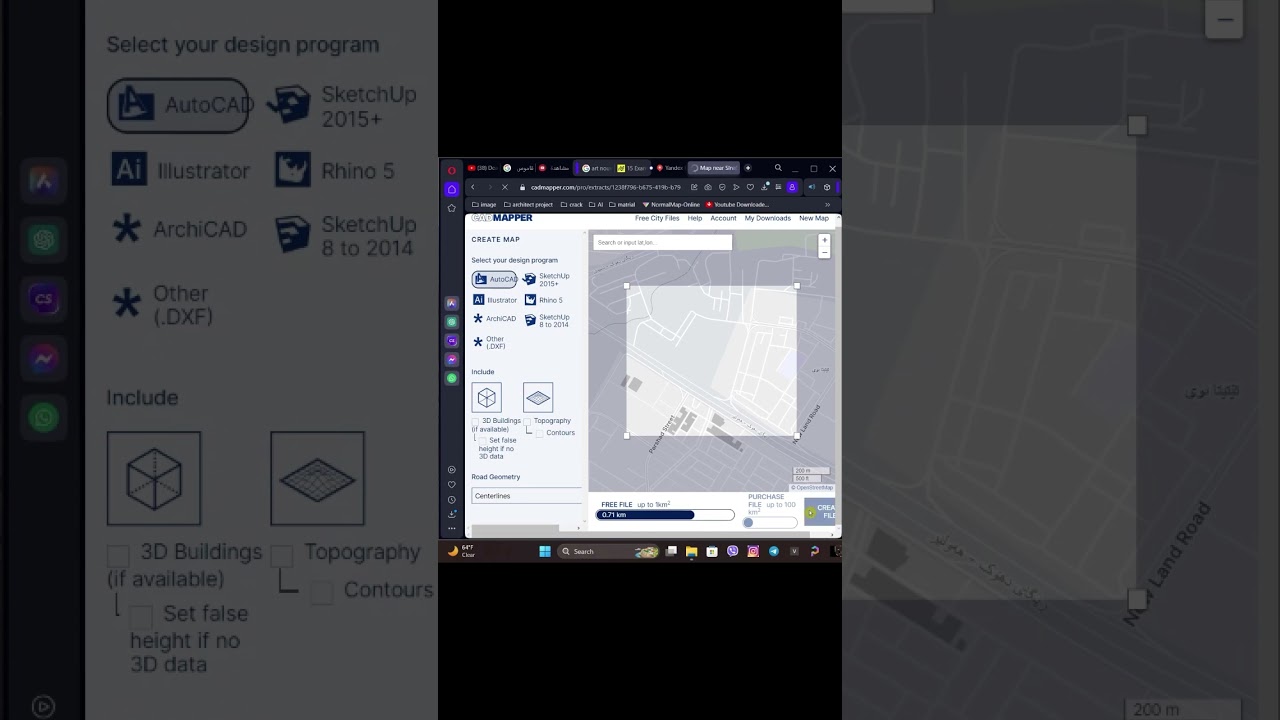Screen dimensions: 1280x720
Task: Zoom in on the map
Action: click(824, 240)
